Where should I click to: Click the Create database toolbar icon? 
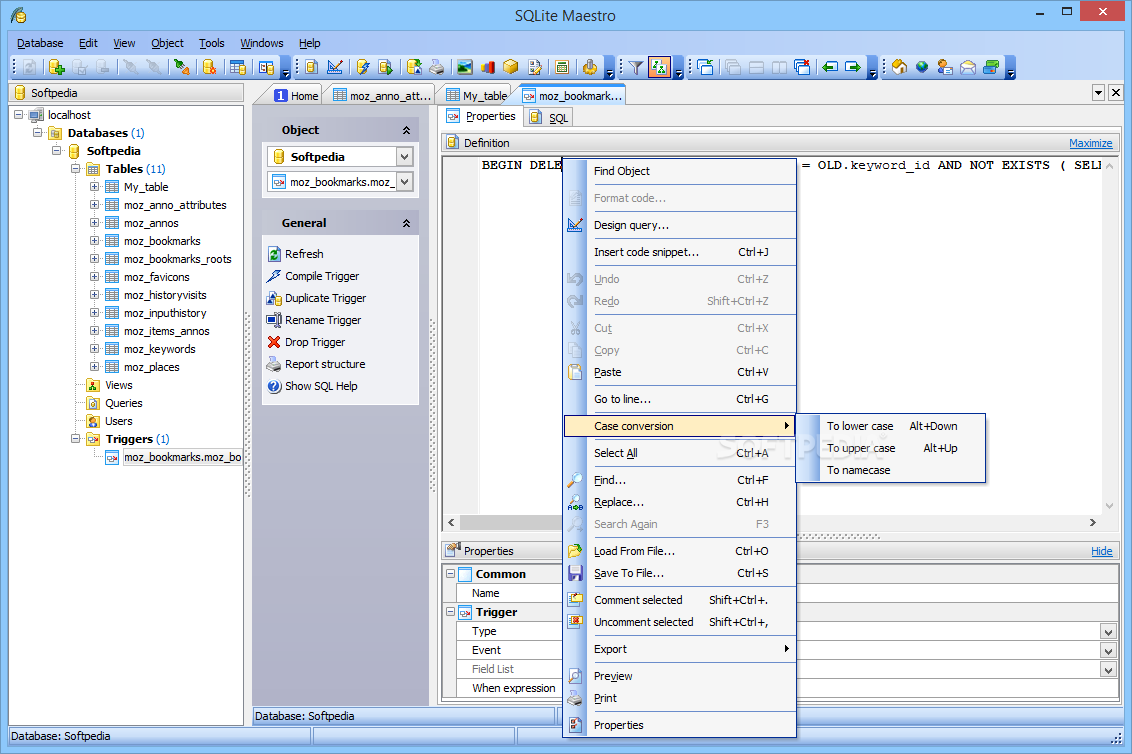point(56,67)
